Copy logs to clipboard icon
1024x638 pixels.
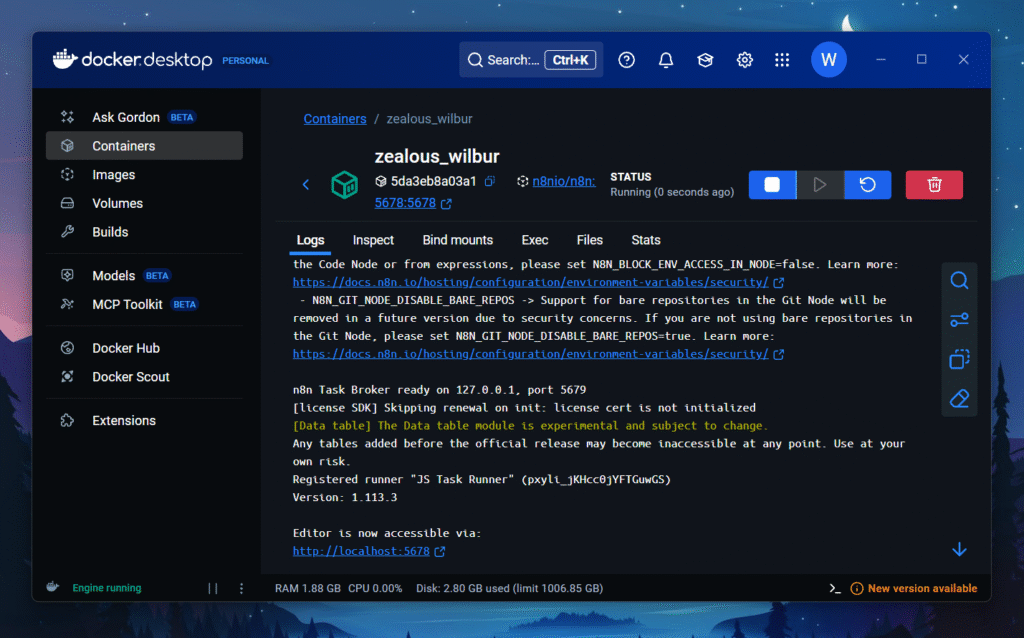[x=959, y=359]
